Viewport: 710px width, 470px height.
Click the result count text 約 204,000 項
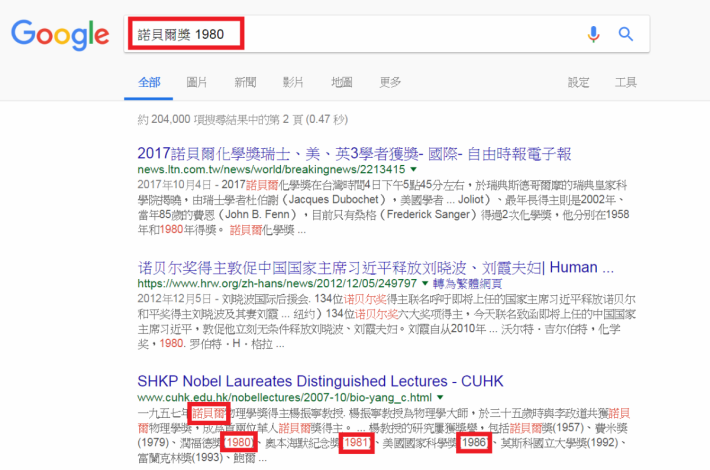pyautogui.click(x=243, y=120)
